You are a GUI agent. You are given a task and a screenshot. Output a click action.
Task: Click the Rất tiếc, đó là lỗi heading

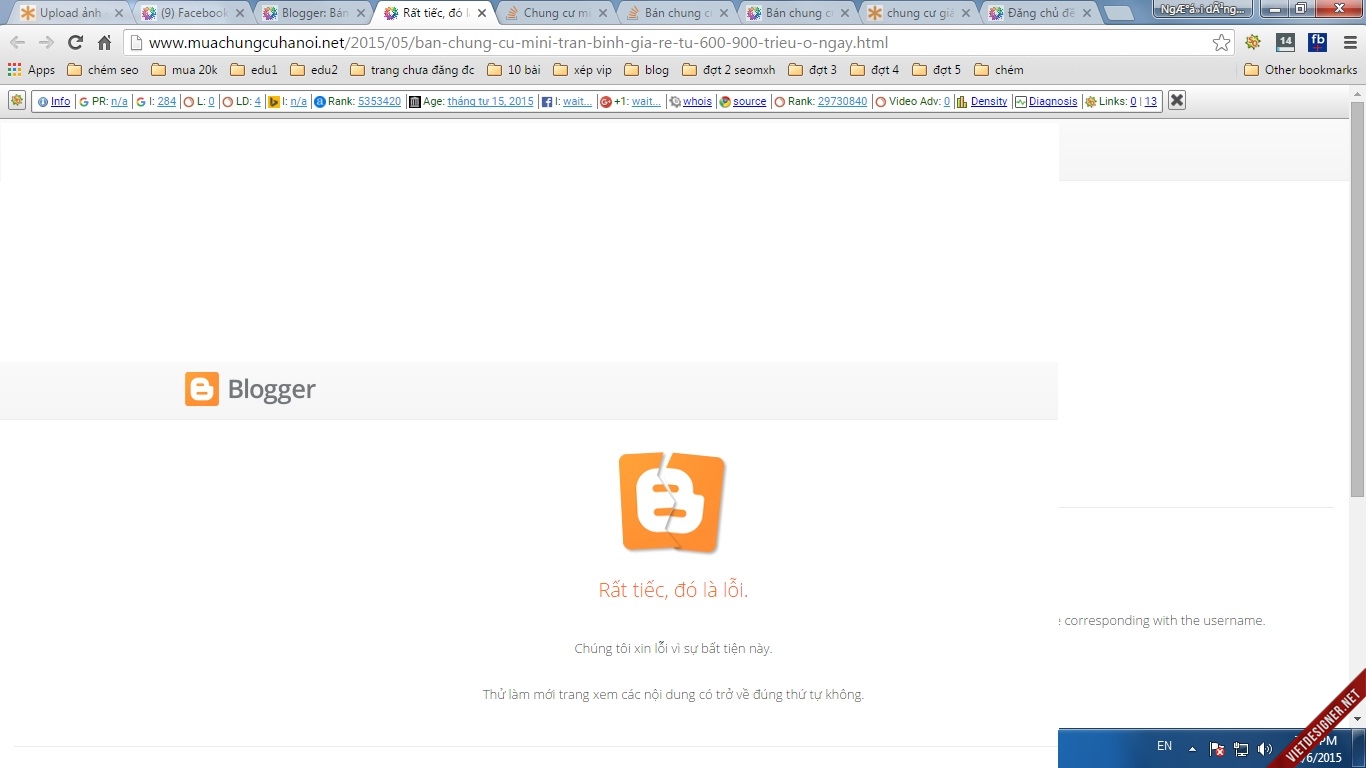tap(673, 590)
